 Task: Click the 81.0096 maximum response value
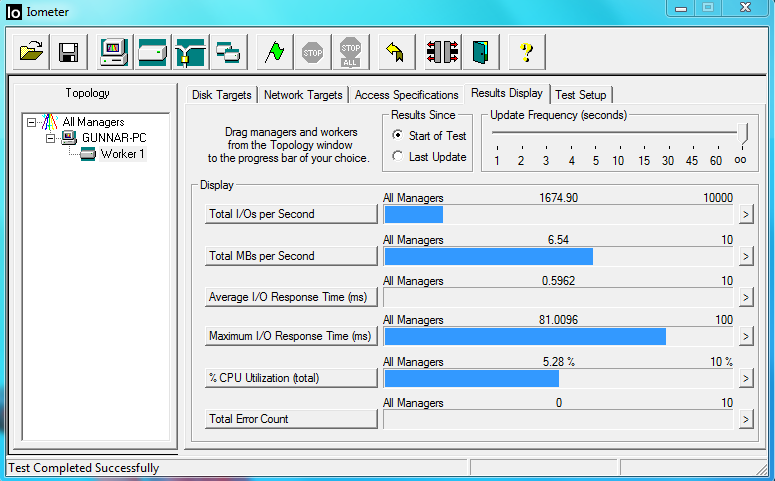point(559,320)
